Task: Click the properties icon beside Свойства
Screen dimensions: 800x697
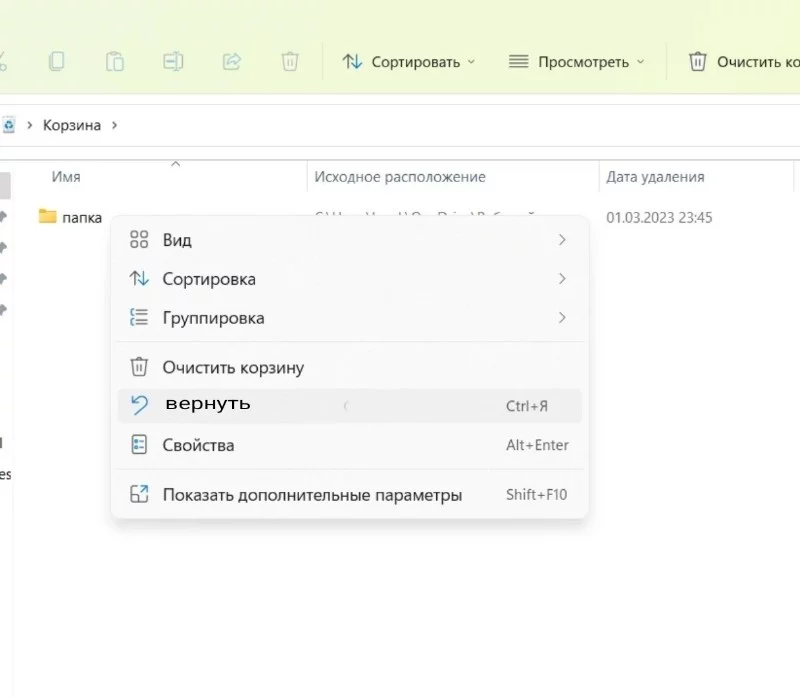Action: pyautogui.click(x=139, y=444)
